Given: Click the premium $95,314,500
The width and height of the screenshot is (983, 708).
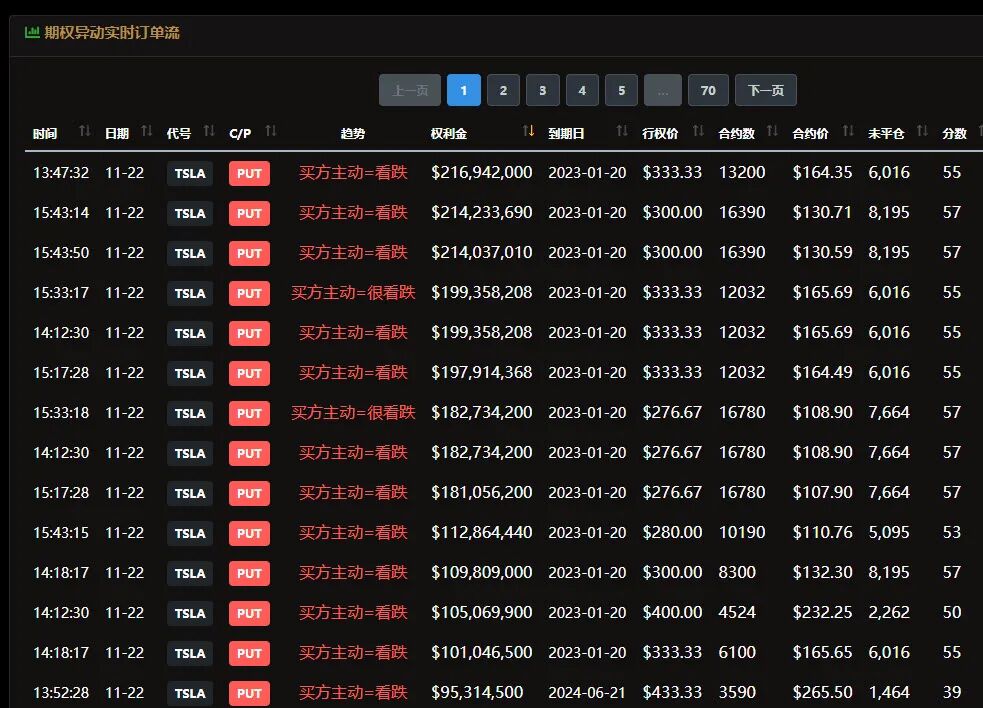Looking at the screenshot, I should (477, 692).
